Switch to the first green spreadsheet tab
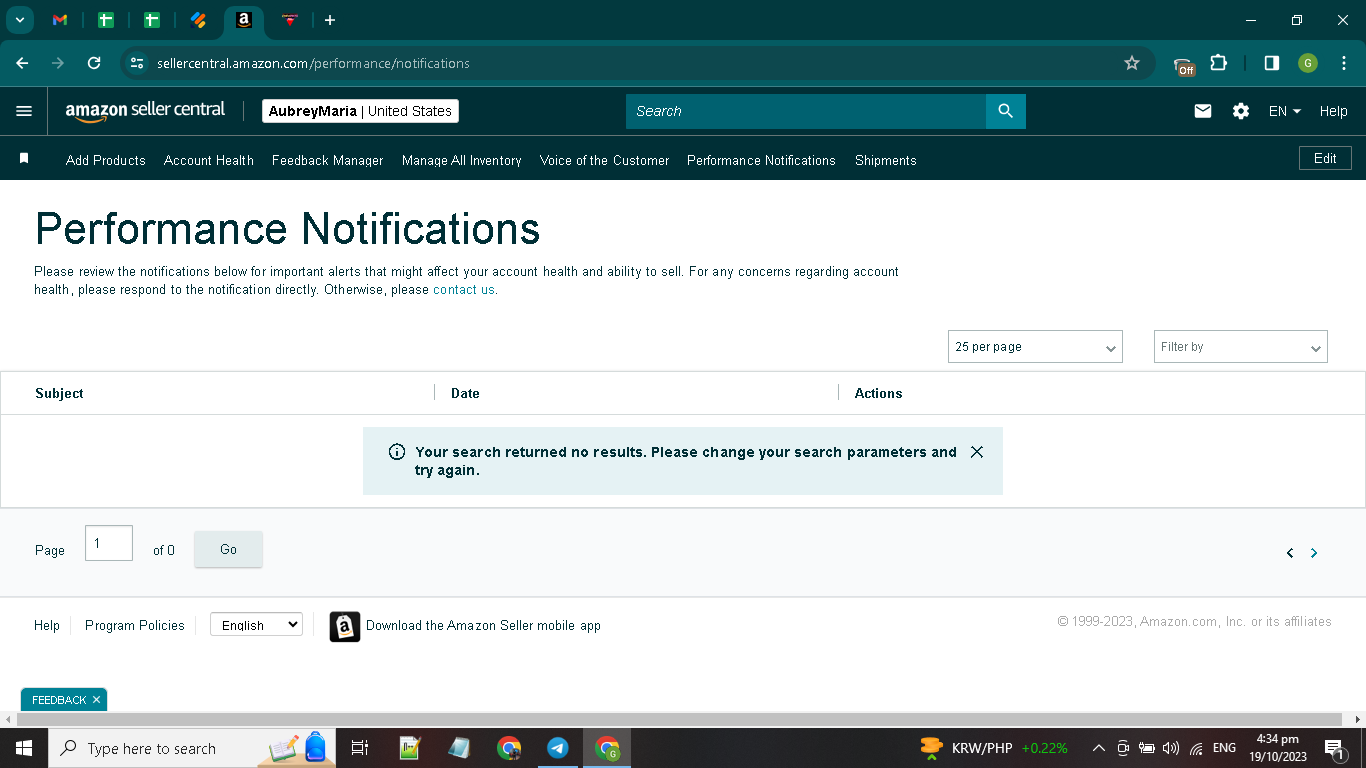The height and width of the screenshot is (768, 1366). pyautogui.click(x=106, y=20)
